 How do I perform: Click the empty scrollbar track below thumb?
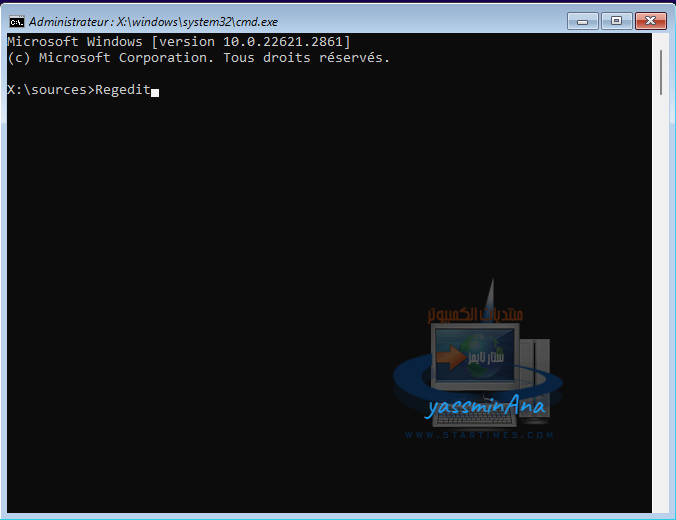660,302
